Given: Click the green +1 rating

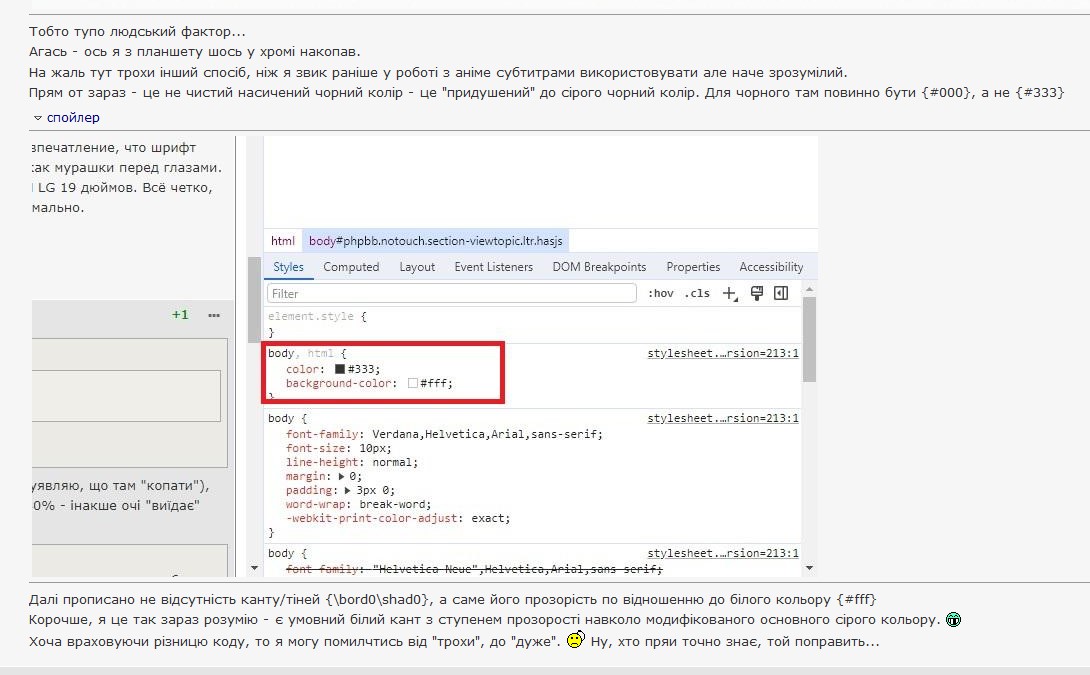Looking at the screenshot, I should tap(180, 315).
